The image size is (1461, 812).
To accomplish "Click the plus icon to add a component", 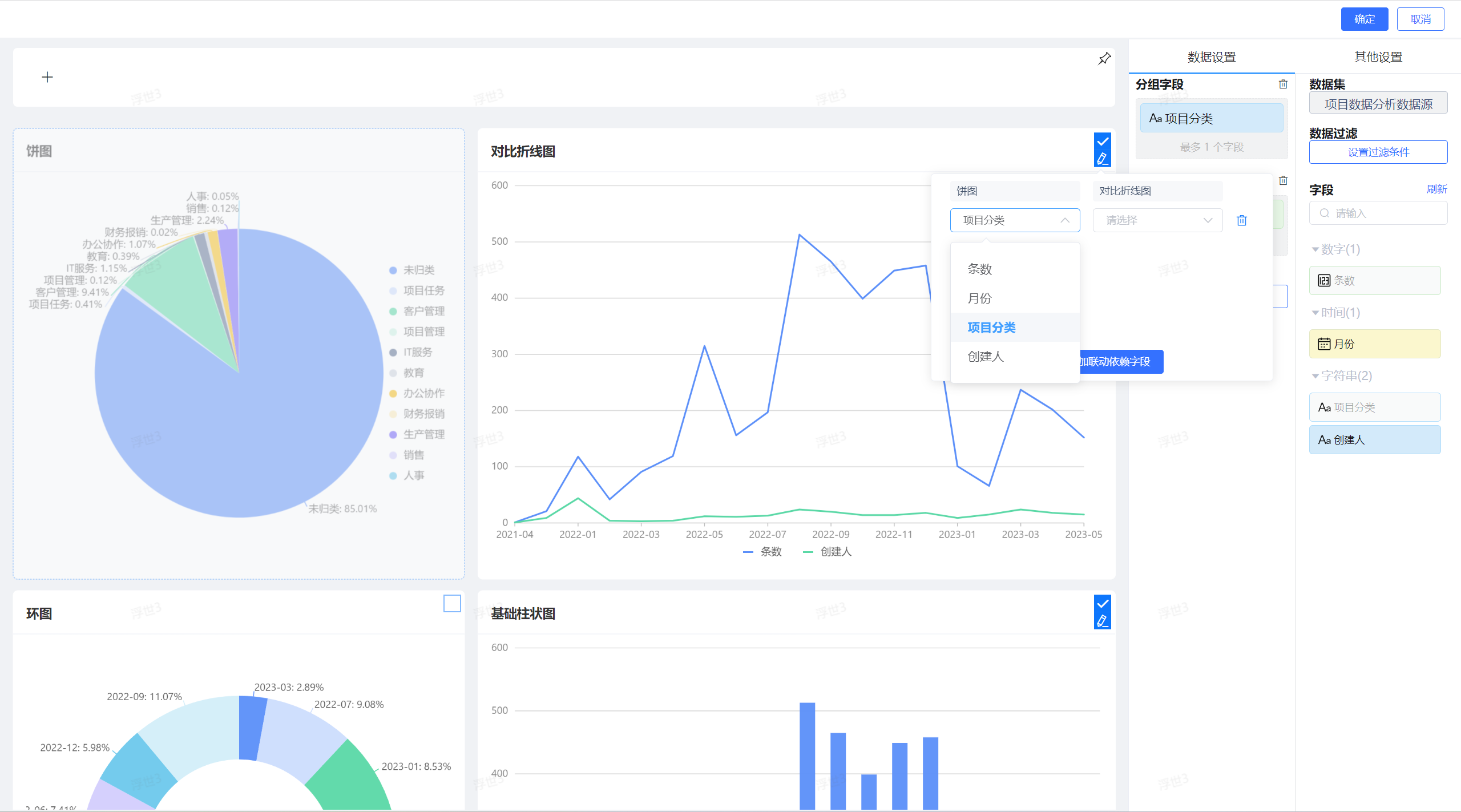I will pos(47,77).
